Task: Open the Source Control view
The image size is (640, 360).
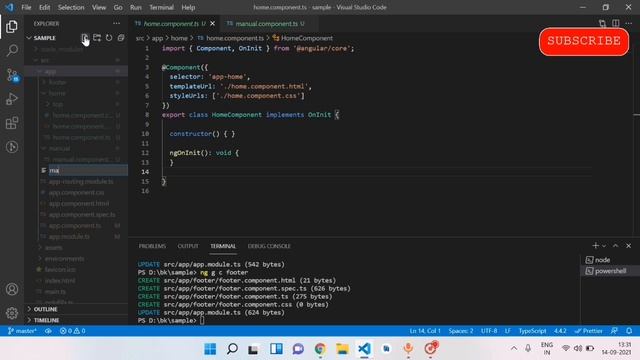Action: [x=12, y=75]
